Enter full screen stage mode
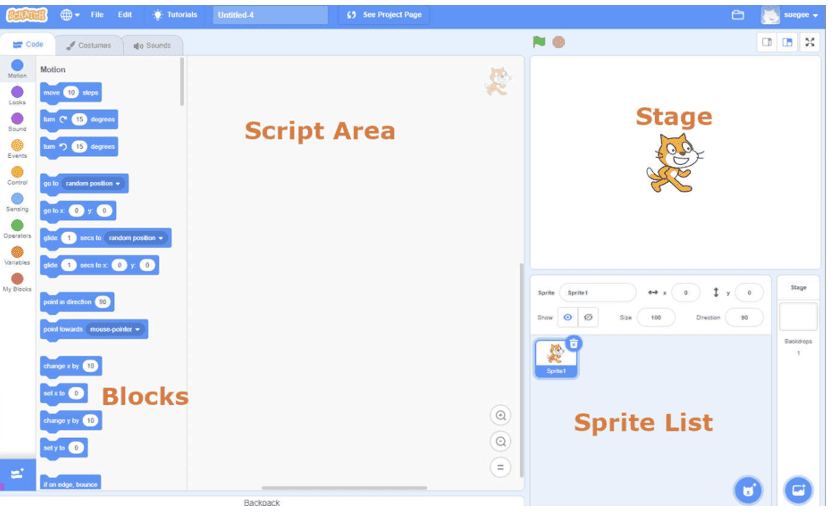This screenshot has width=832, height=512. (x=809, y=42)
